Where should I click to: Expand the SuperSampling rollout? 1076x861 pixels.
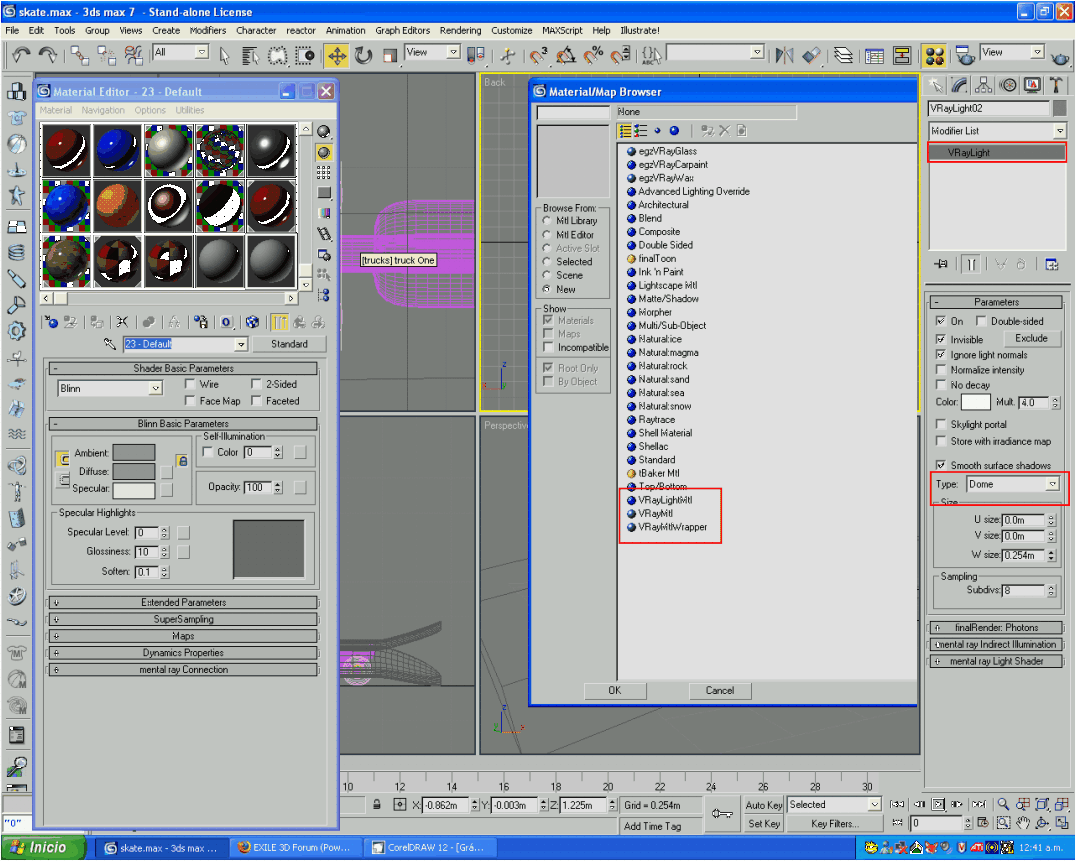[183, 619]
